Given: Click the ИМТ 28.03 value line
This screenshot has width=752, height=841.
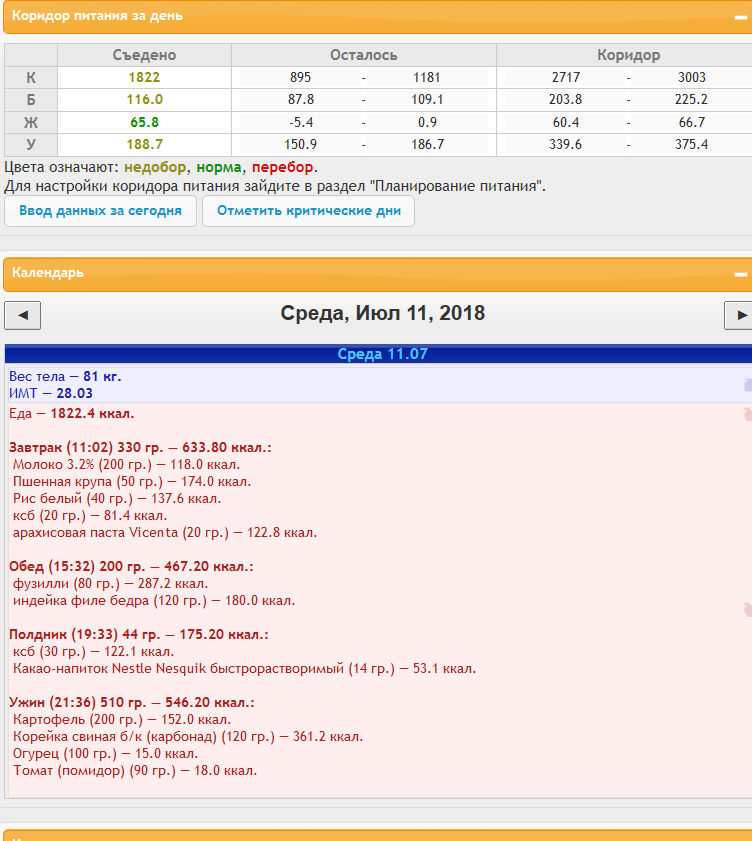Looking at the screenshot, I should [46, 394].
